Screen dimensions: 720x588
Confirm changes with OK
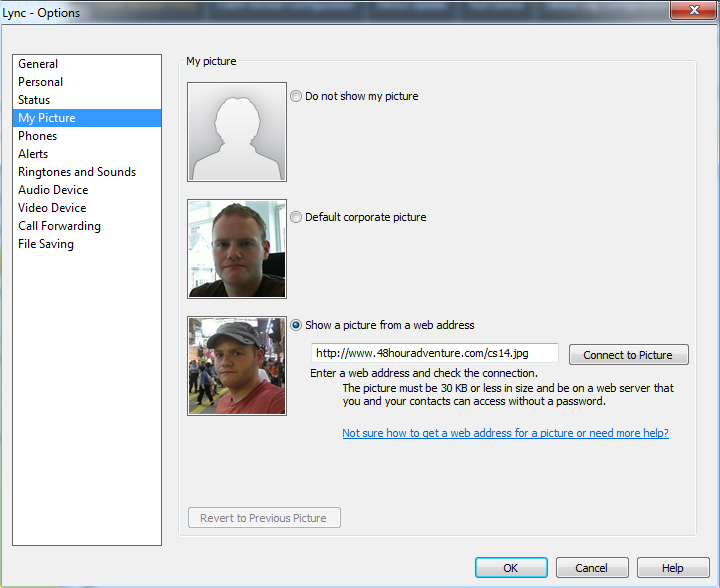pos(511,568)
